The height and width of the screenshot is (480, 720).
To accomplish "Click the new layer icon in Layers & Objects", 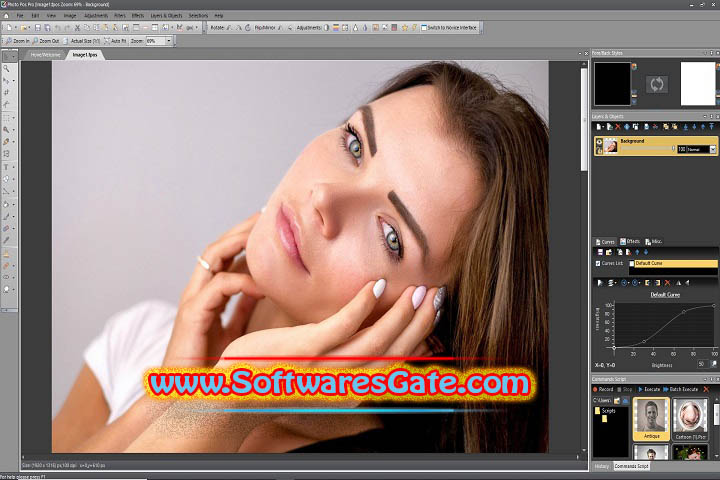I will pos(598,127).
